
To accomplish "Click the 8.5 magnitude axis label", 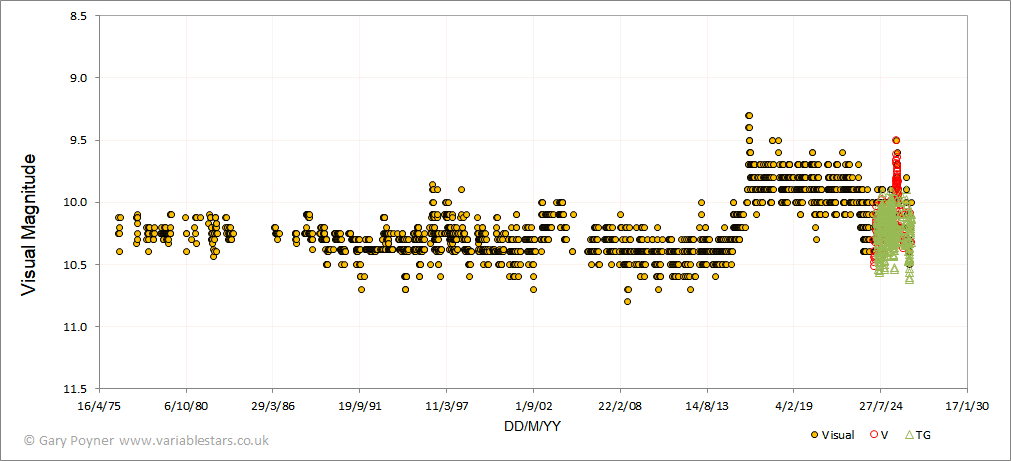I will click(77, 15).
